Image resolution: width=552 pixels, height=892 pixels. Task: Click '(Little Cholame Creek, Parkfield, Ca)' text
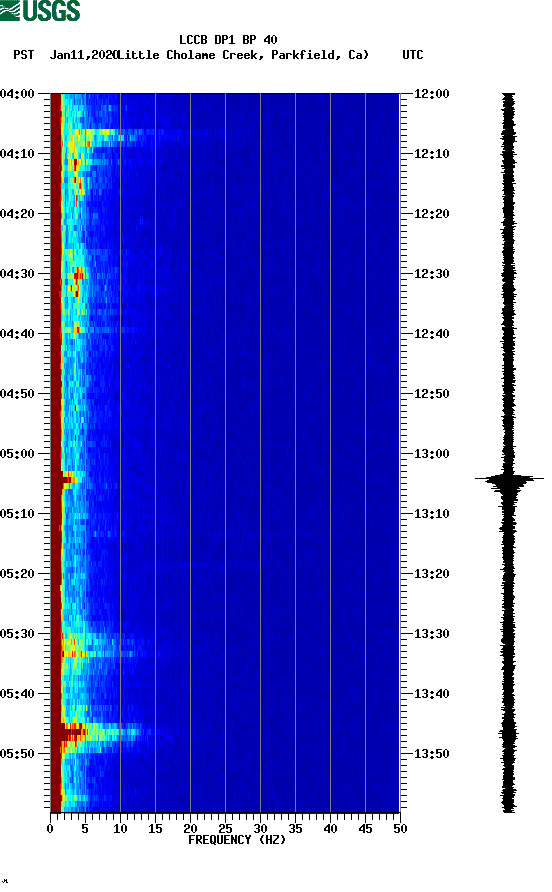(242, 55)
